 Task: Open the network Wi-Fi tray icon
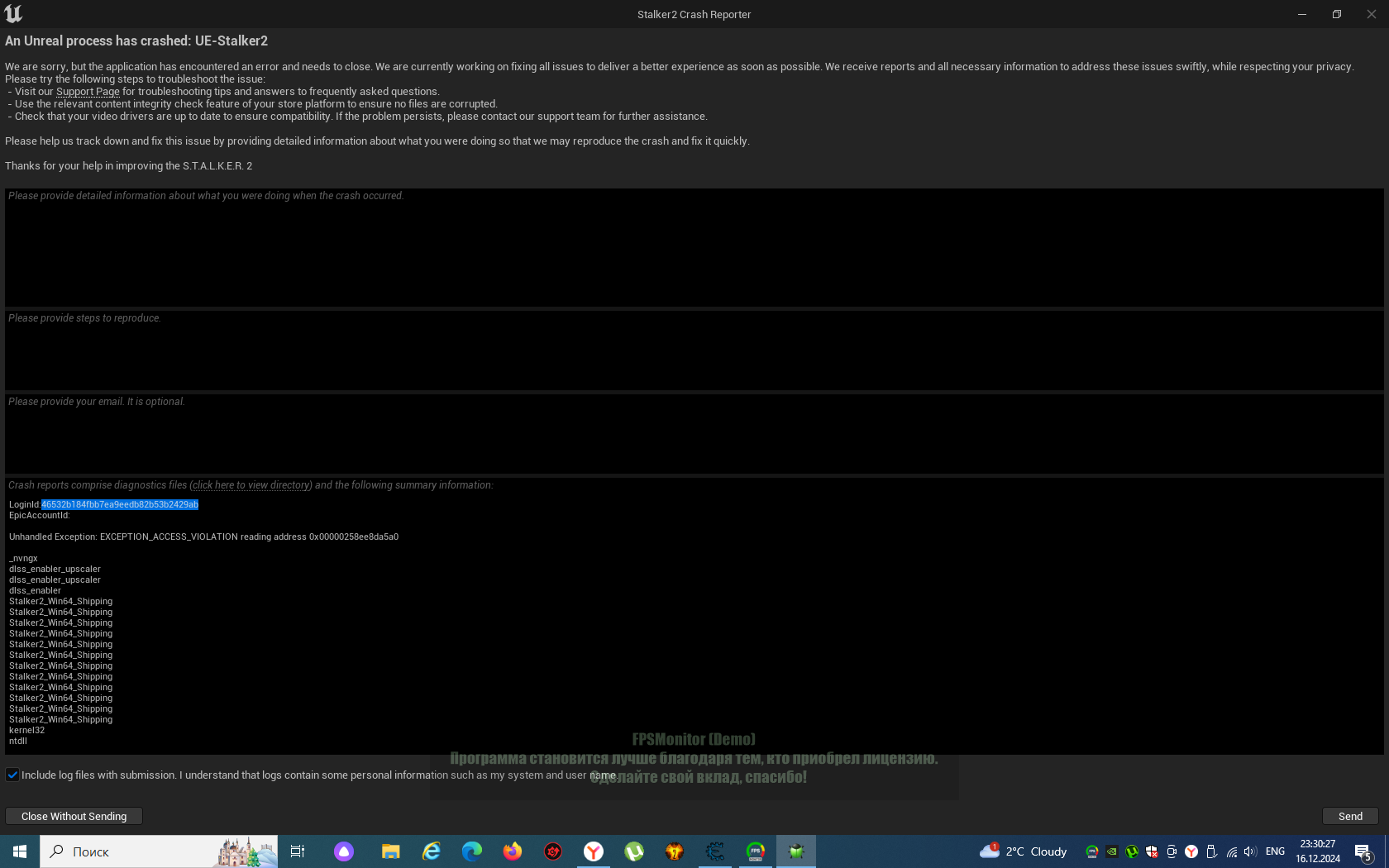(x=1232, y=851)
